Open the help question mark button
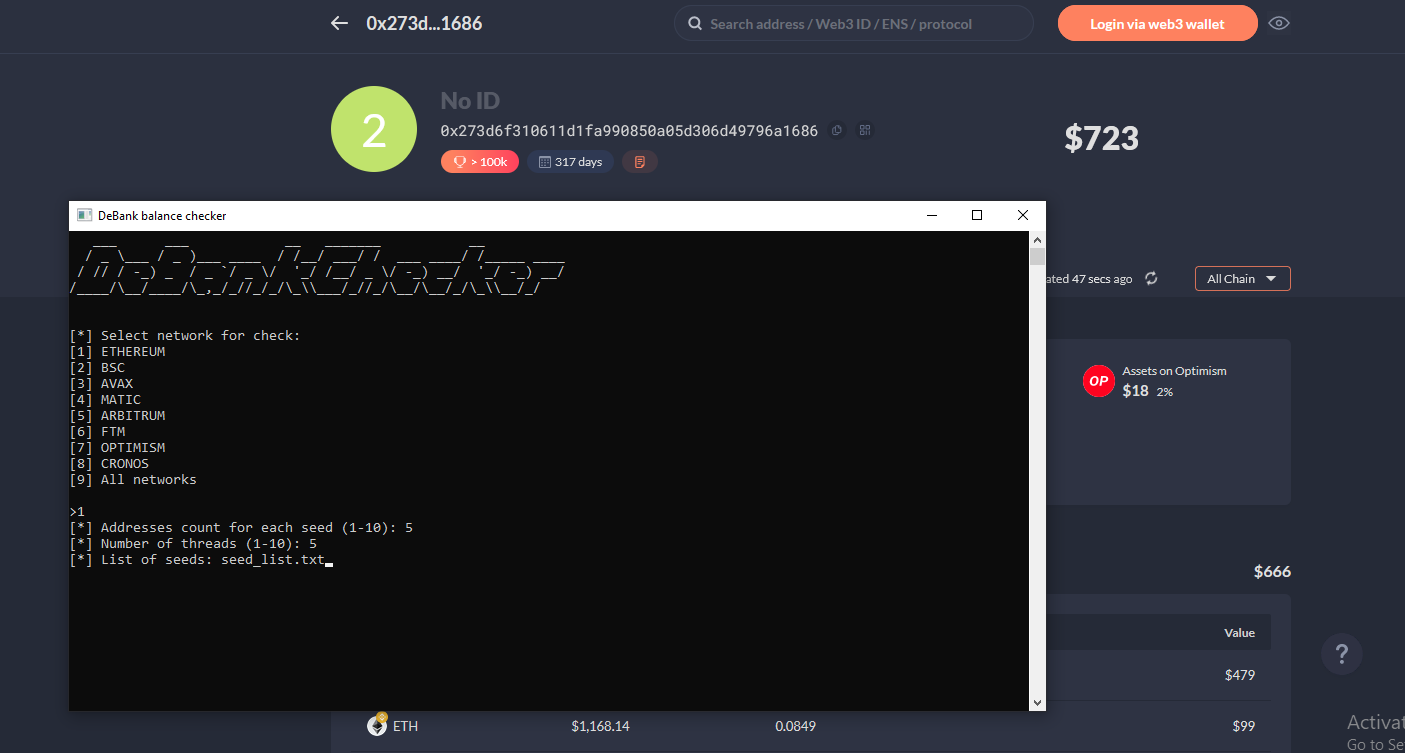 [x=1341, y=655]
